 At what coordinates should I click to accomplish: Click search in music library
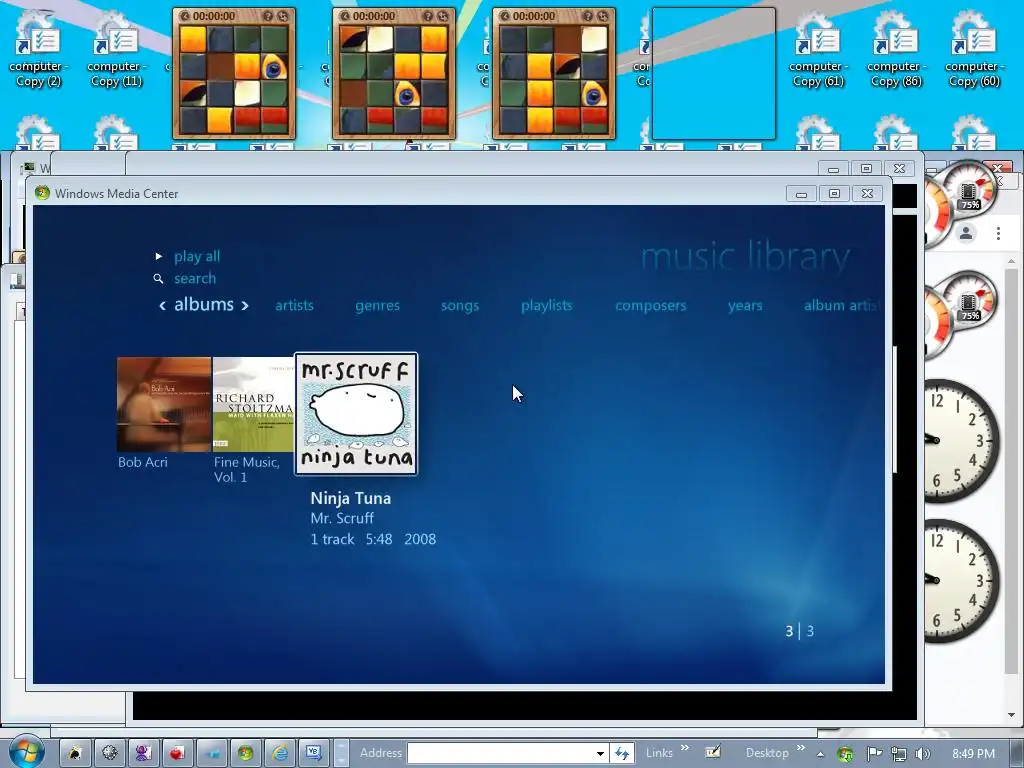click(195, 278)
